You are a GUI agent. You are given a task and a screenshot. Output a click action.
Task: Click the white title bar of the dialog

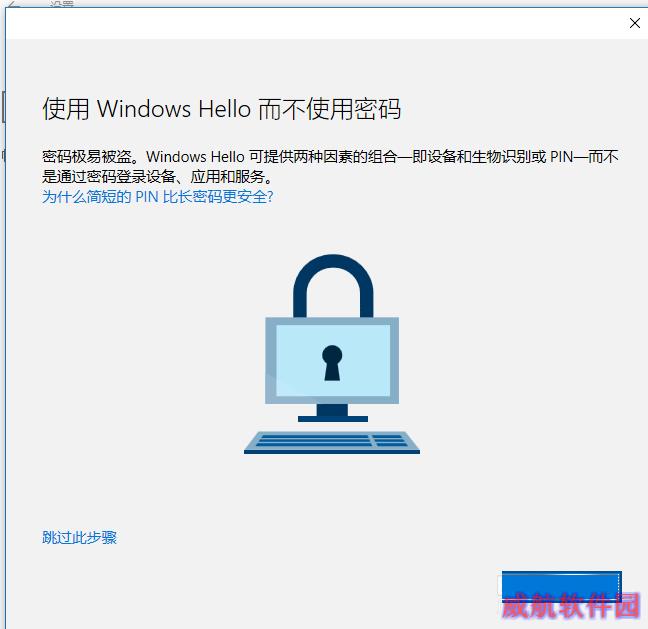(x=314, y=23)
